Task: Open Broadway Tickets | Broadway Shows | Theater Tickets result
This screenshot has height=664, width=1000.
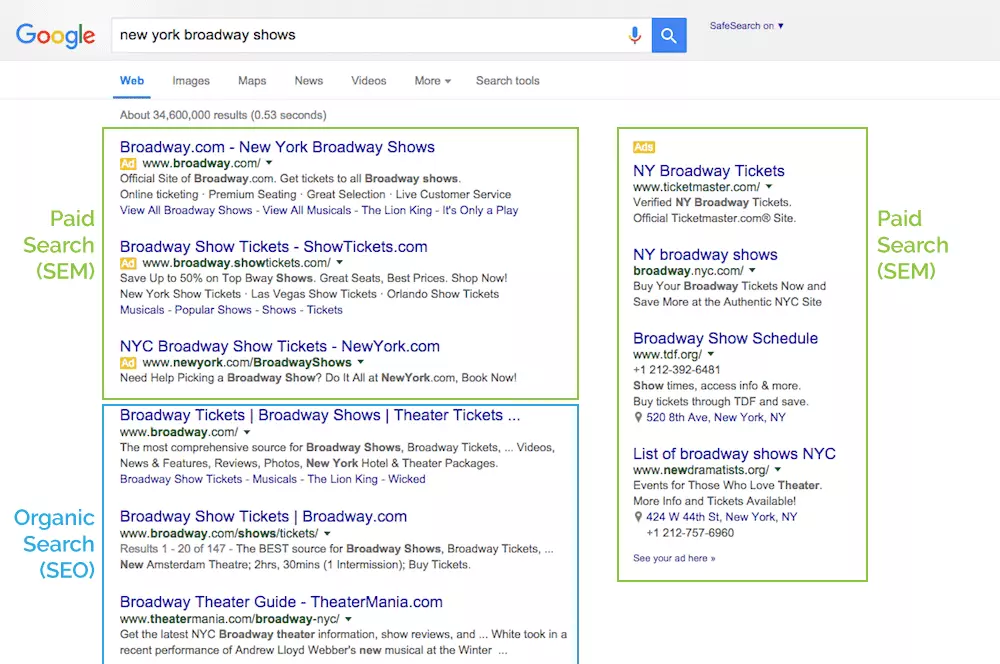Action: click(x=320, y=415)
